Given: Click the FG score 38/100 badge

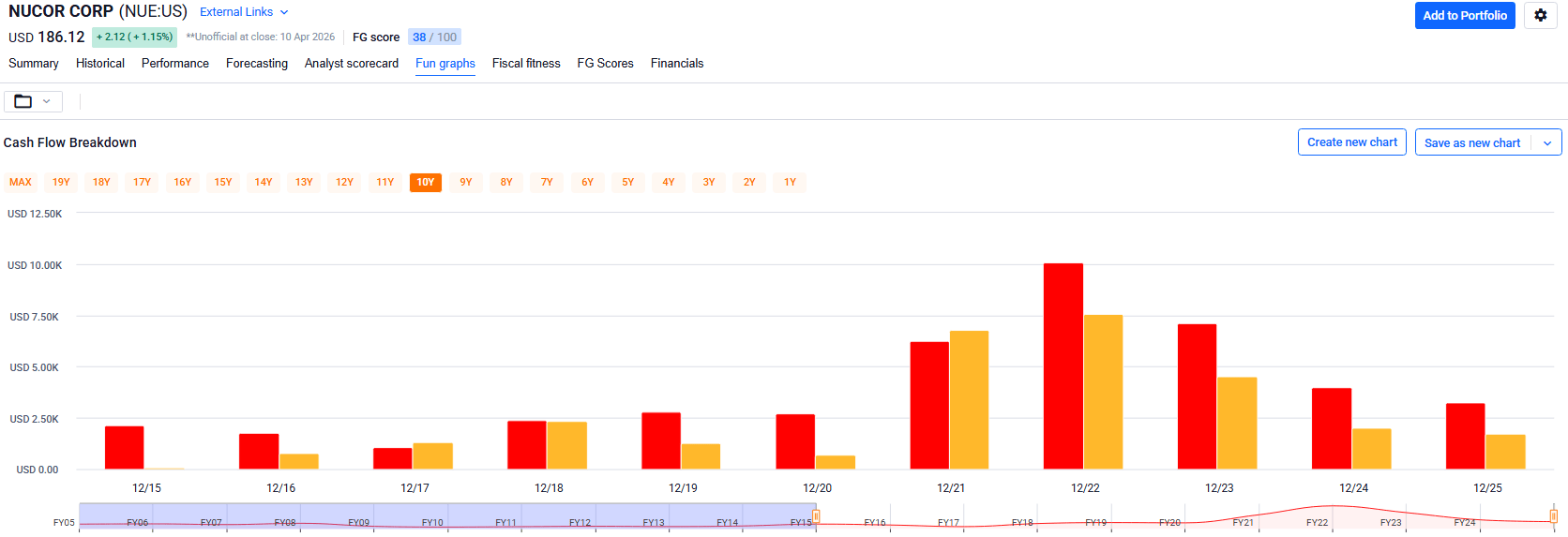Looking at the screenshot, I should (x=434, y=37).
